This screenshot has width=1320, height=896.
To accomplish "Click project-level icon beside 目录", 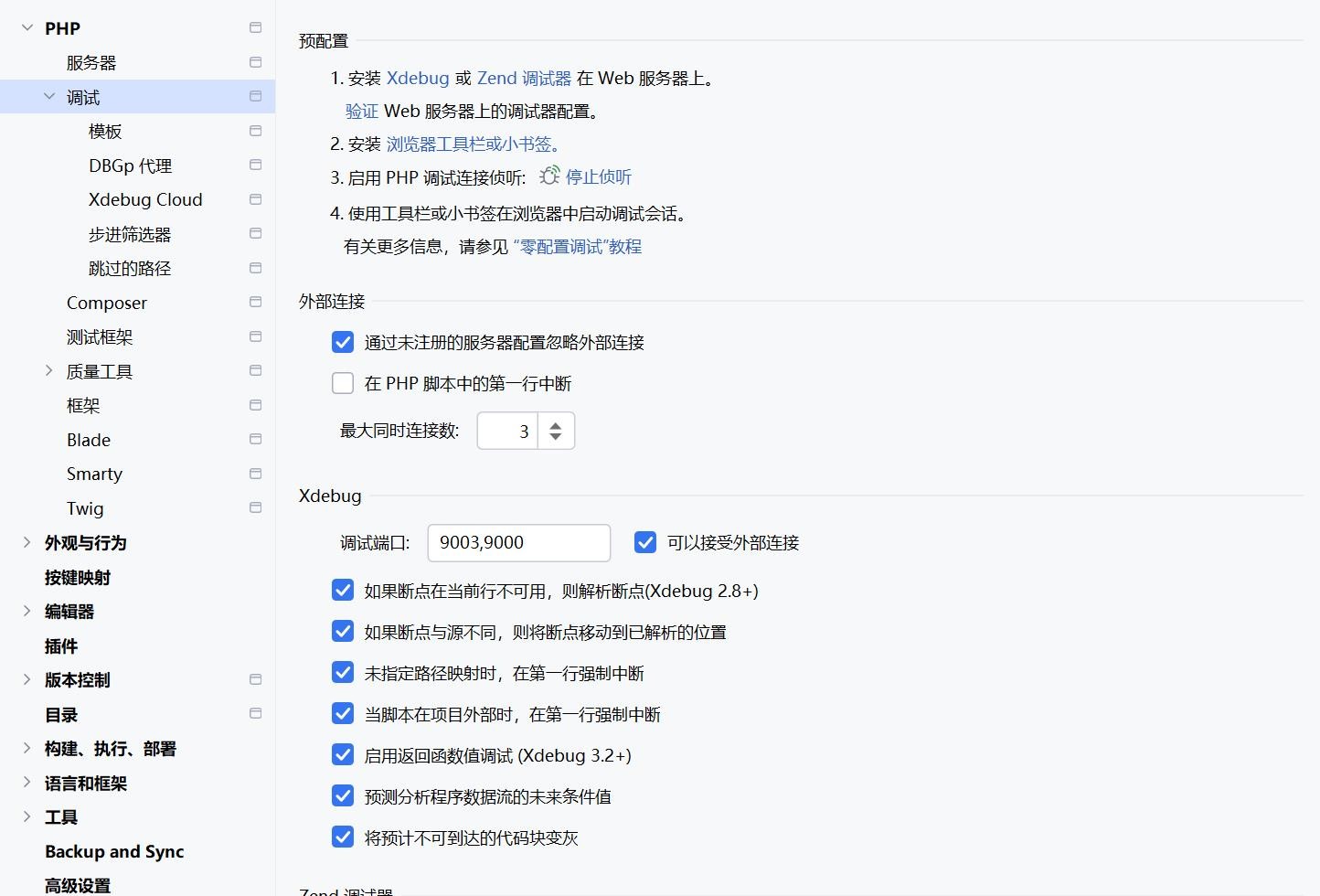I will (256, 713).
